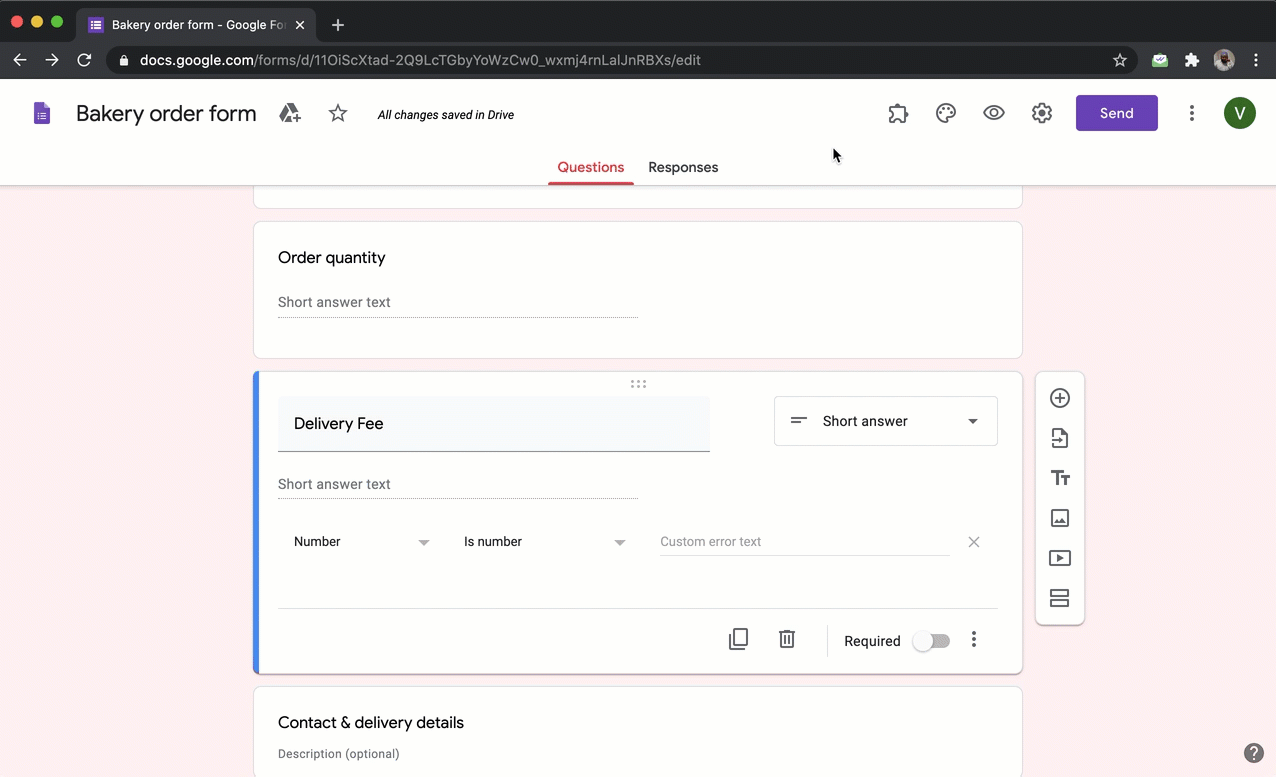The height and width of the screenshot is (777, 1276).
Task: Insert an image using the image icon
Action: tap(1059, 518)
